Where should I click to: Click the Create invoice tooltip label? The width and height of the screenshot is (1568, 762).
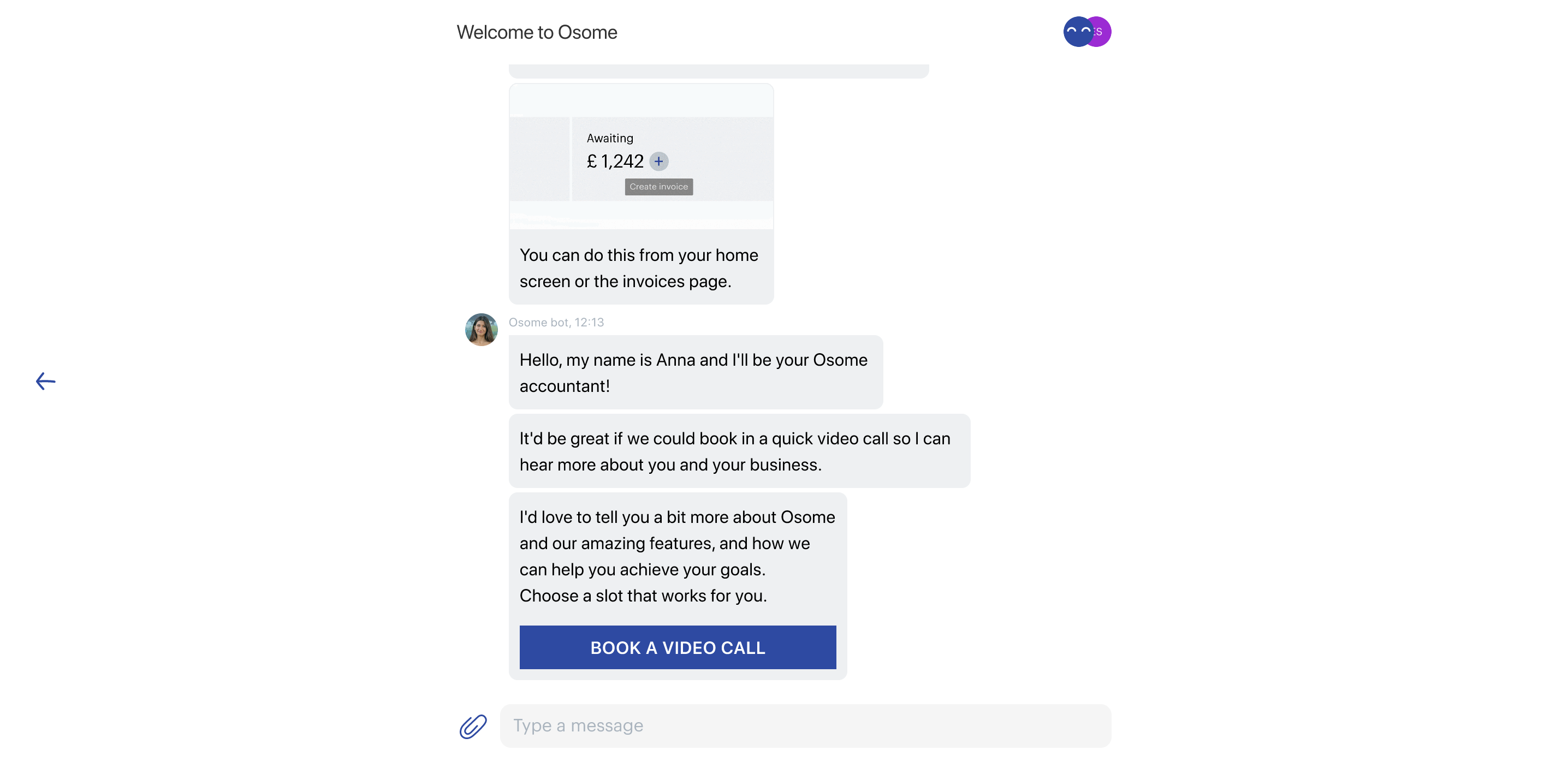pos(658,187)
